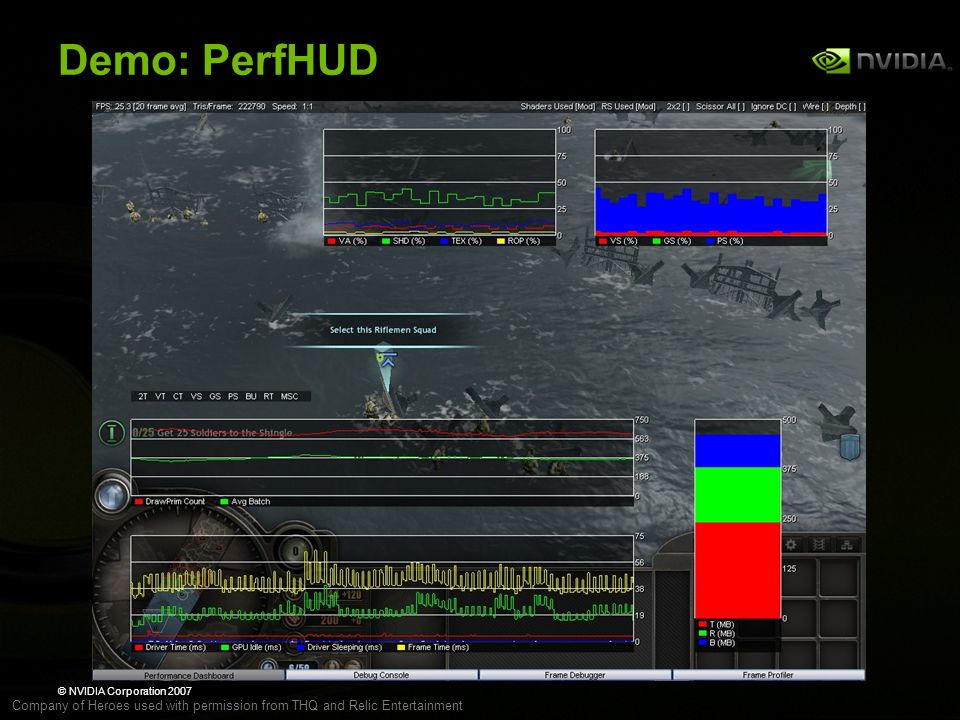Toggle the RT flag in flag bar
The width and height of the screenshot is (960, 720).
(x=268, y=397)
